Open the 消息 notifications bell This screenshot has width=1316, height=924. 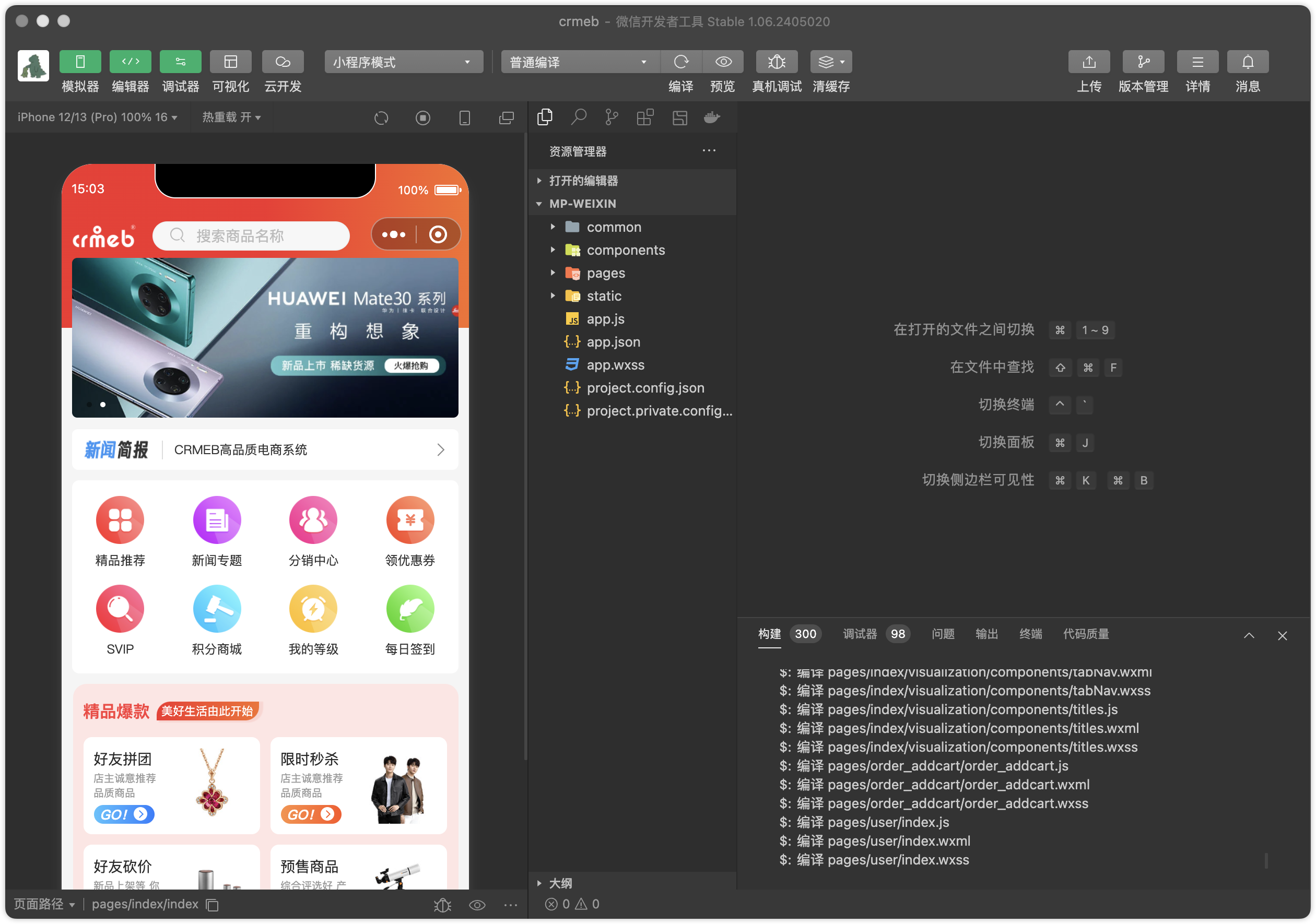coord(1248,62)
